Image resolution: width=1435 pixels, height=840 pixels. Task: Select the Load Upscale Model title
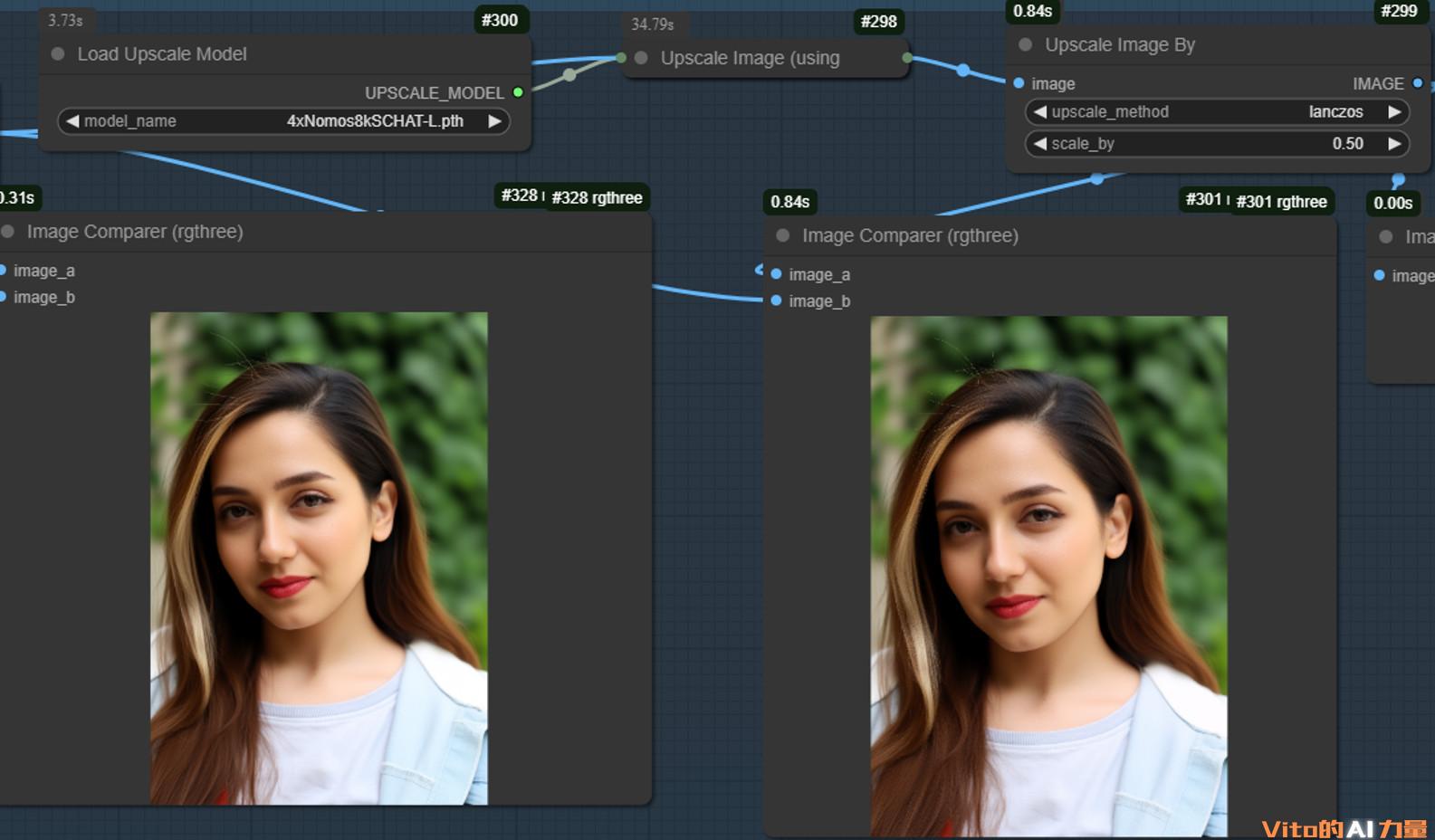tap(162, 54)
